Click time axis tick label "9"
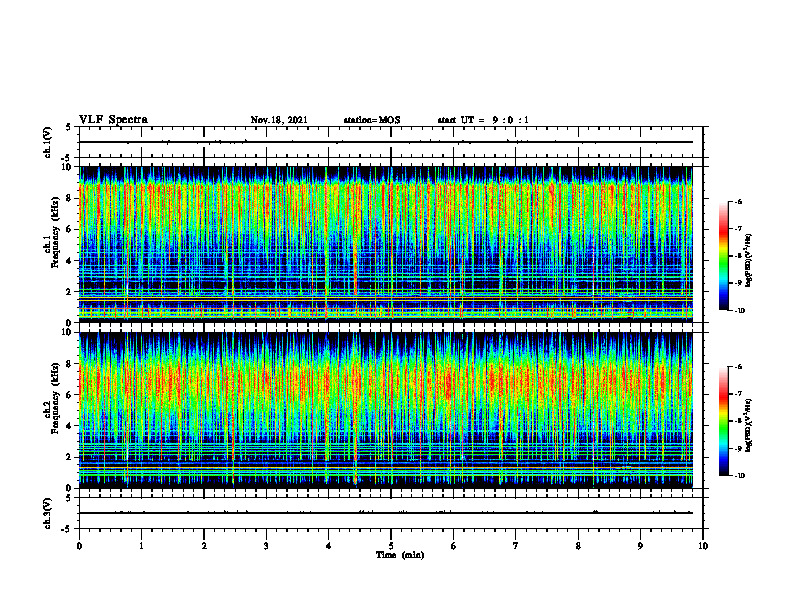 (x=640, y=546)
